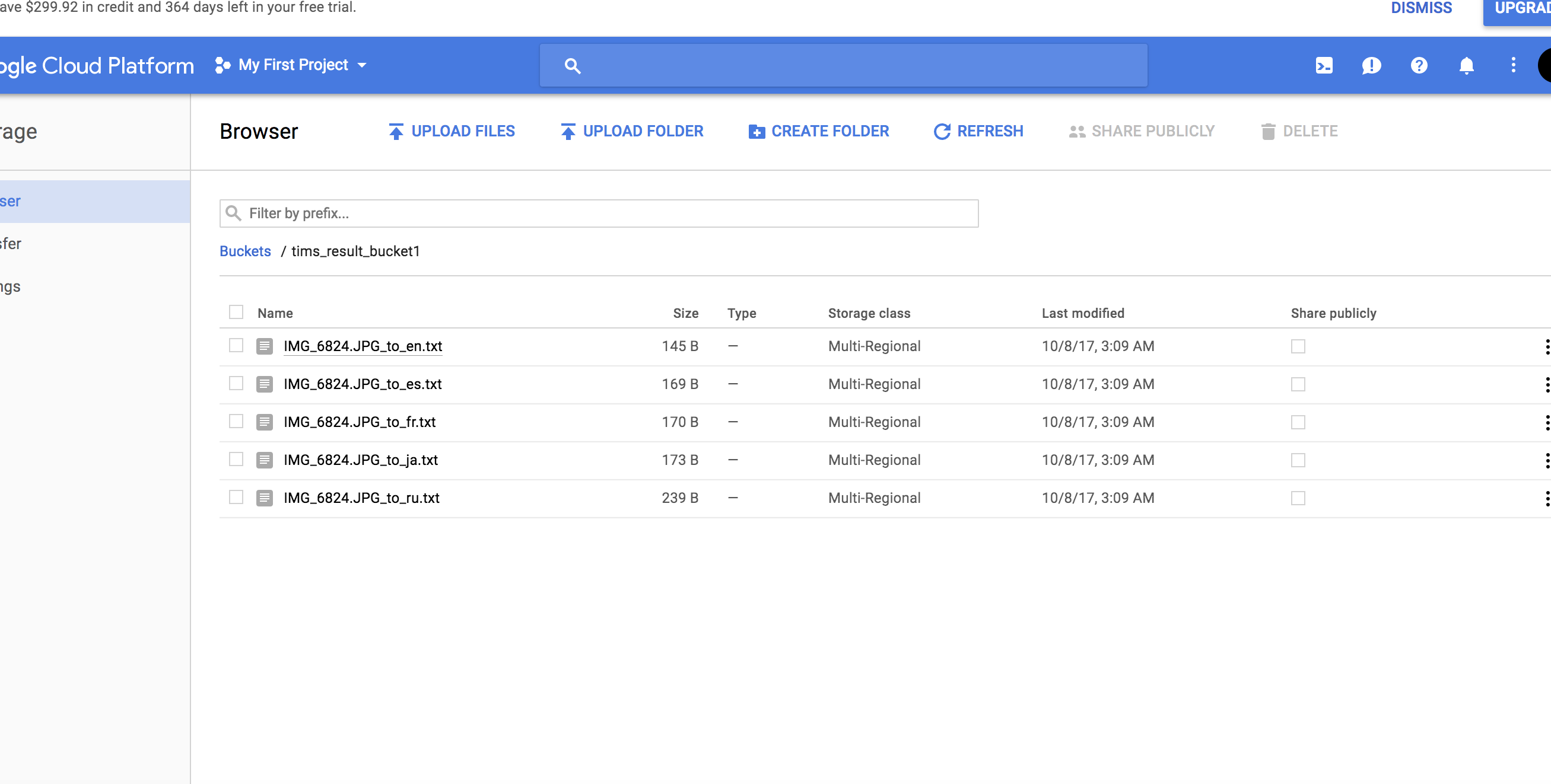Click the search magnifier icon in the top bar
The height and width of the screenshot is (784, 1551).
click(x=572, y=66)
